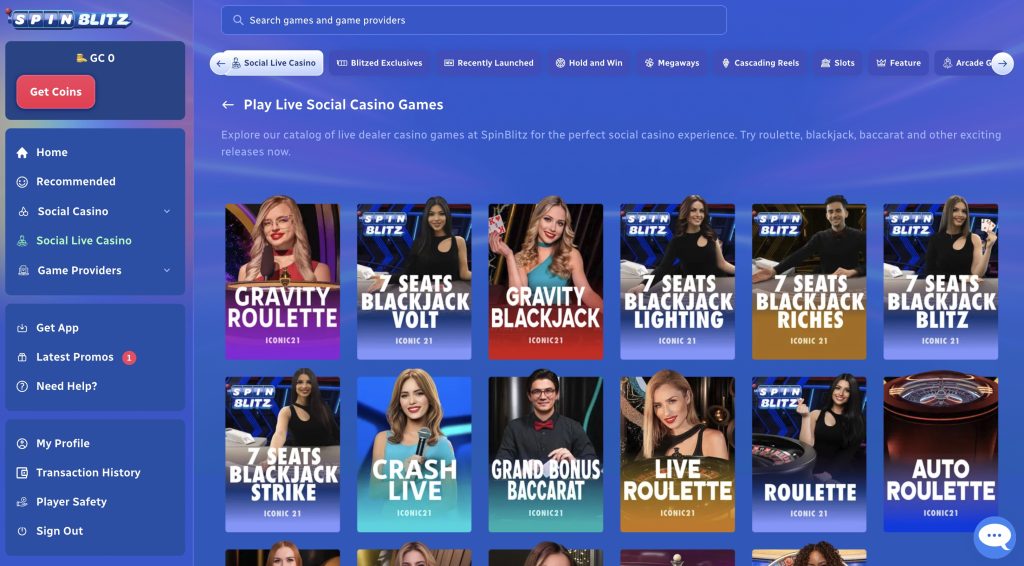
Task: Click the SpinBlitz logo
Action: click(69, 19)
